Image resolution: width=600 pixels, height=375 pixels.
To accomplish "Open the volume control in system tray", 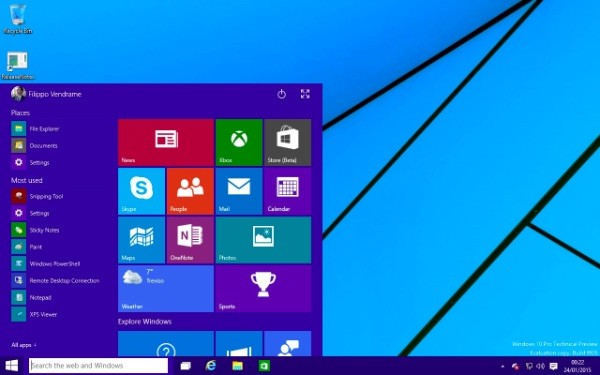I will click(x=540, y=366).
